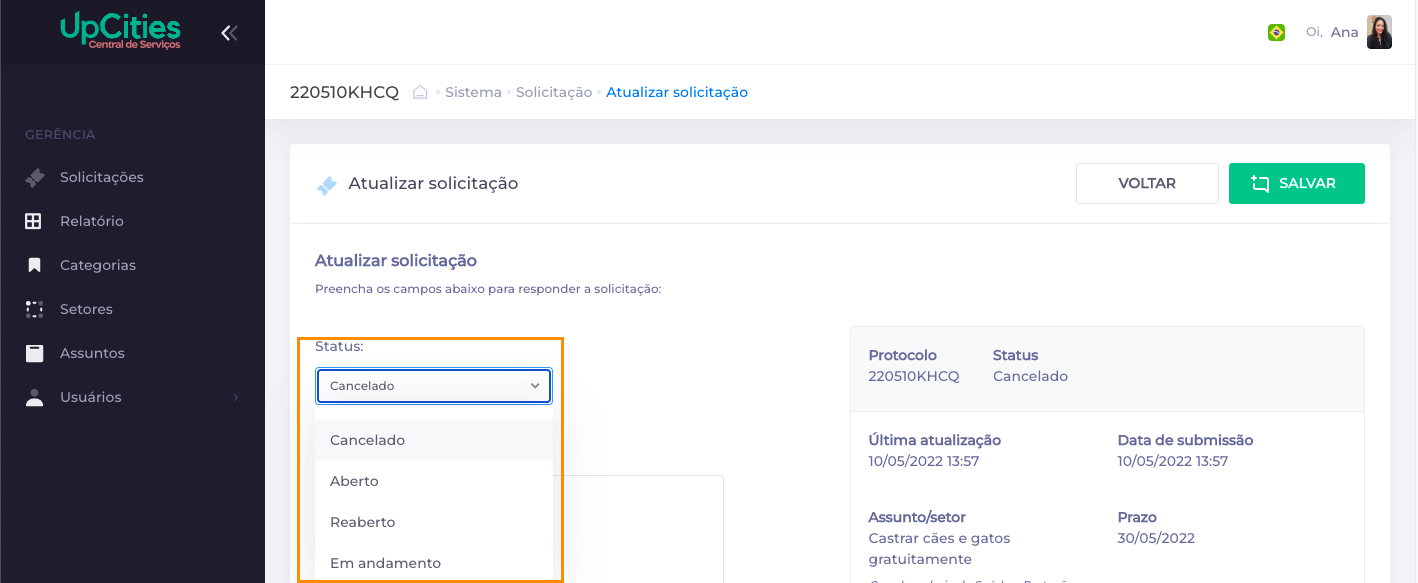Click the ticket icon beside Atualizar solicitação title

[326, 185]
